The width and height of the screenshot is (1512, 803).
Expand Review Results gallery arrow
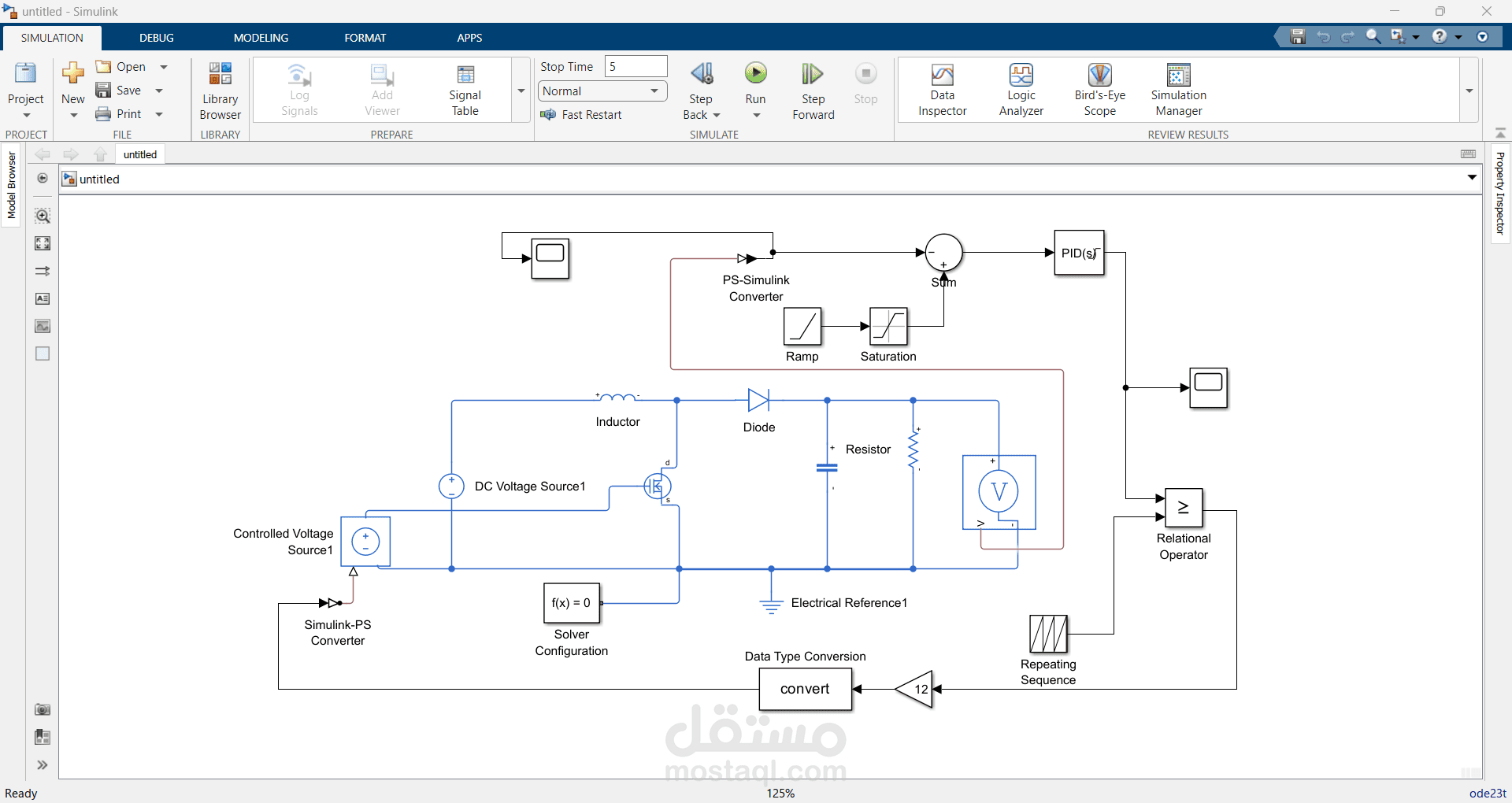1469,91
